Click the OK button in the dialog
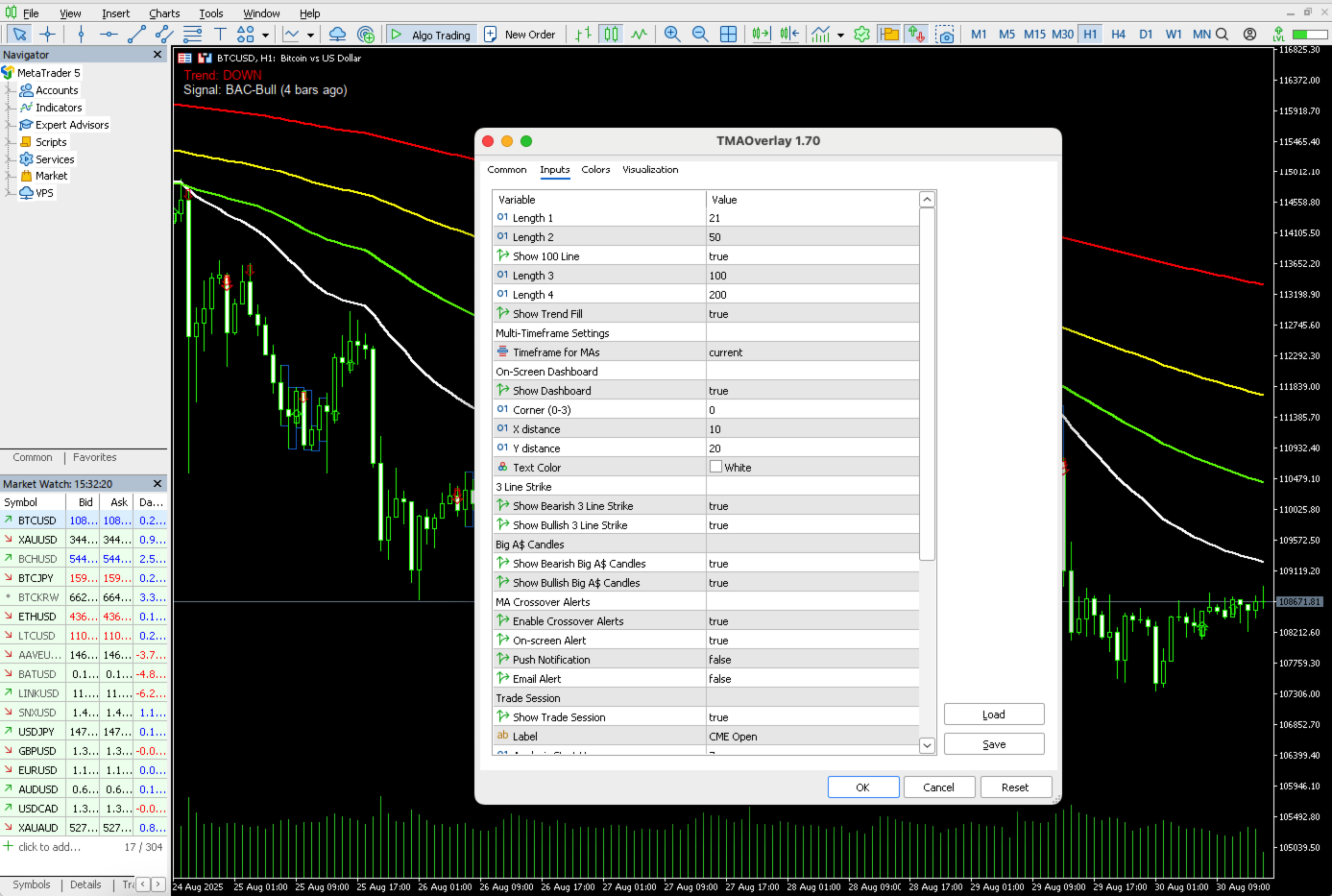The width and height of the screenshot is (1332, 896). [x=863, y=787]
